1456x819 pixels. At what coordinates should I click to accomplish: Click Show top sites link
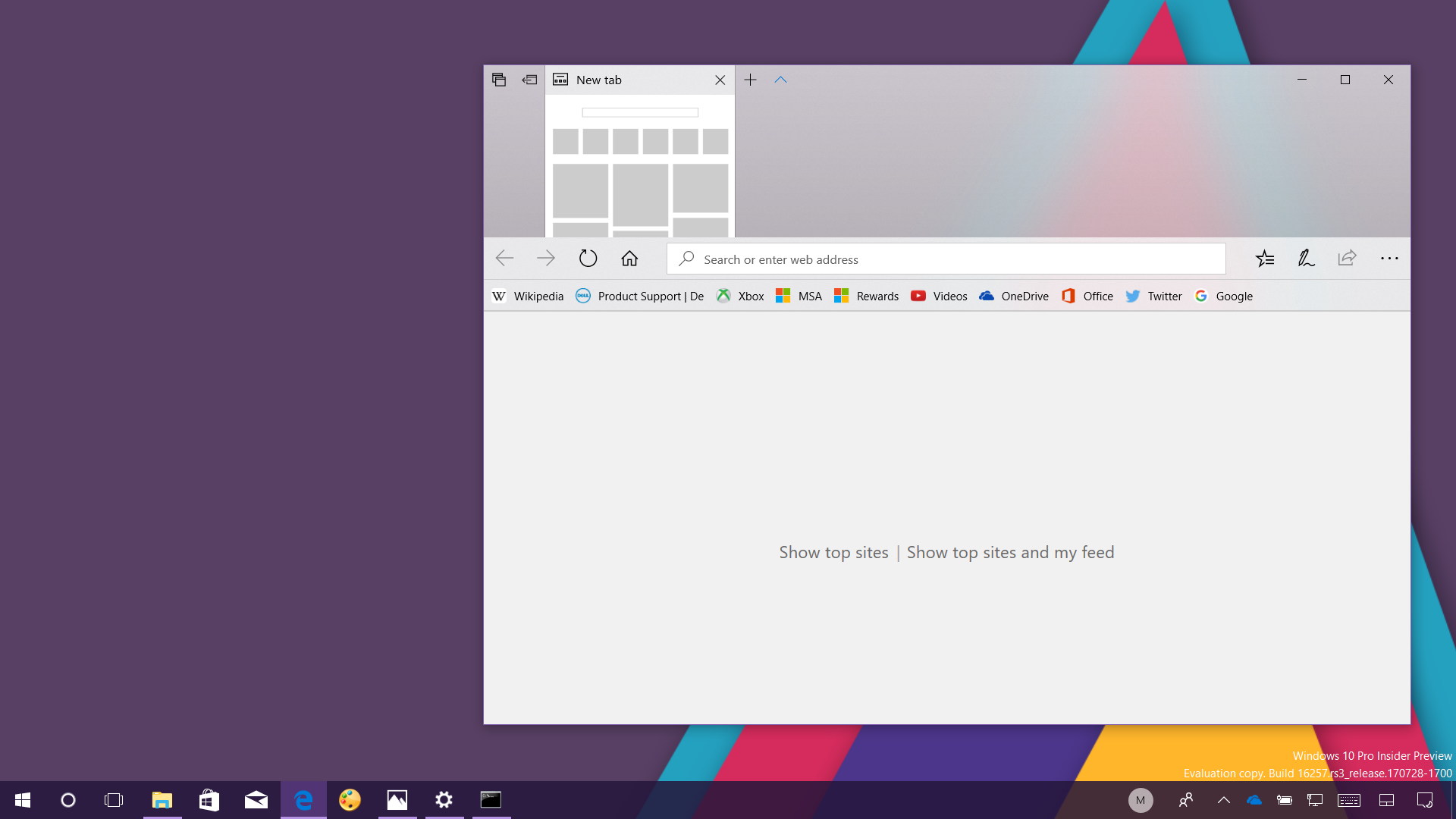point(833,553)
